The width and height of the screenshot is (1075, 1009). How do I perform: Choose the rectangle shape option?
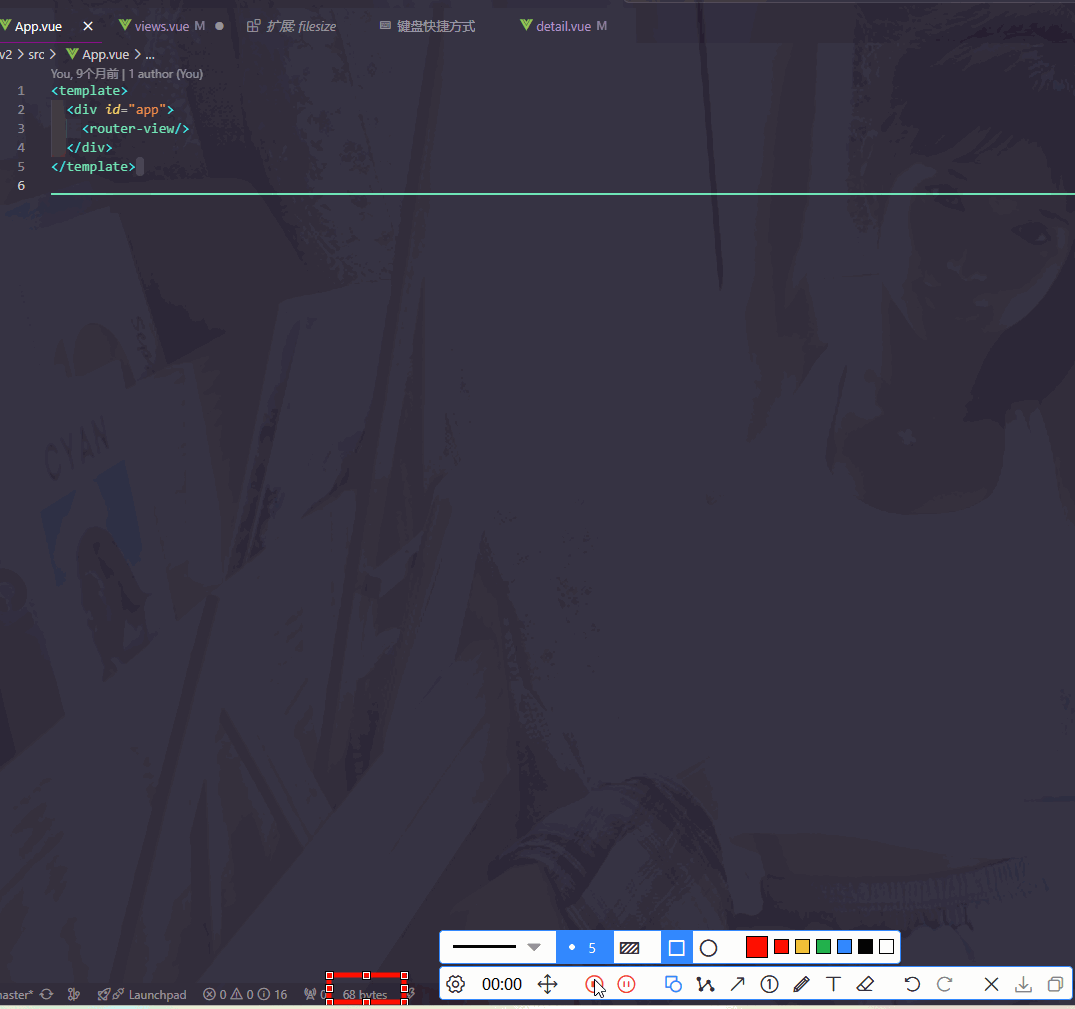676,947
